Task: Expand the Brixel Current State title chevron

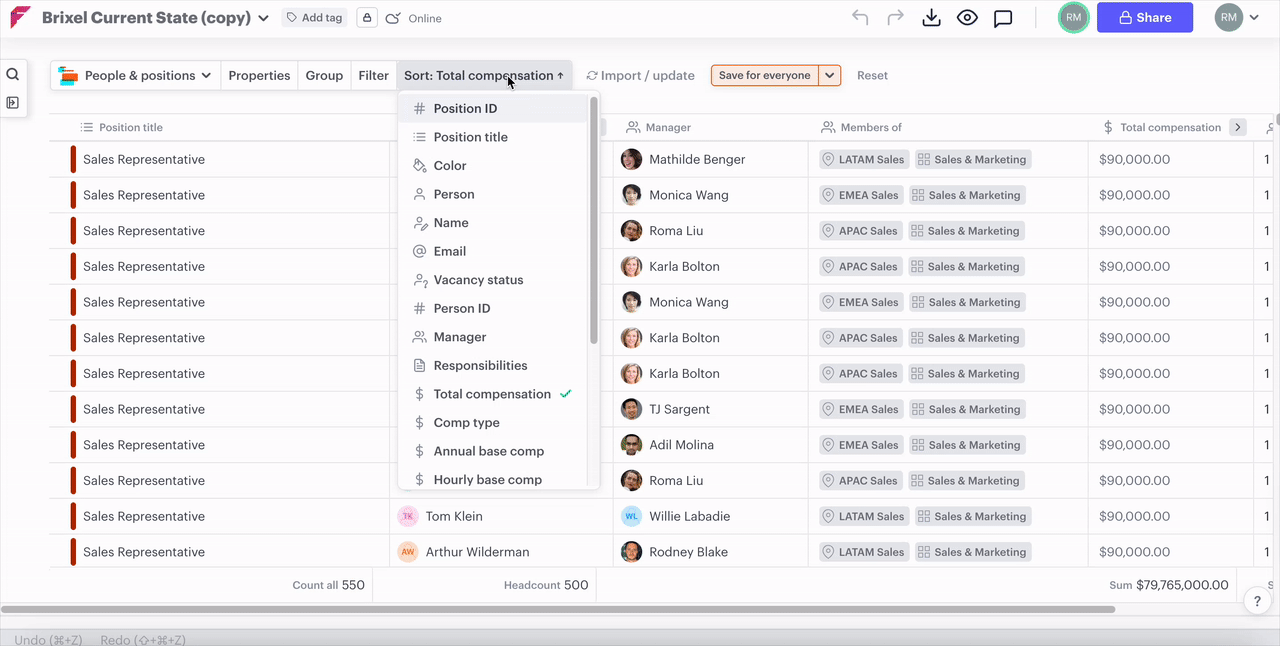Action: point(264,18)
